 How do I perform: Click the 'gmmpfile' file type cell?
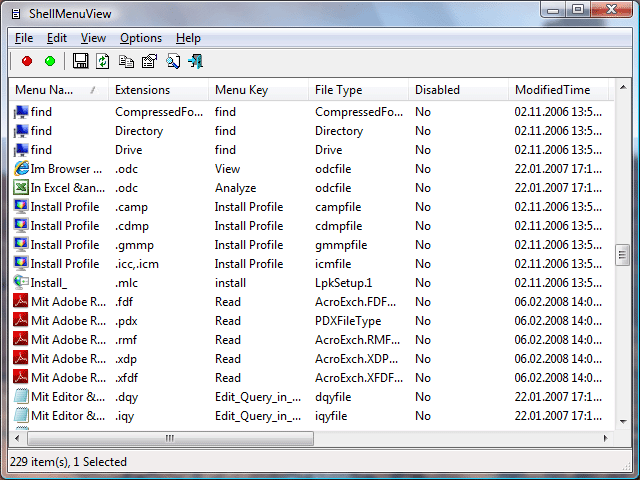point(341,245)
